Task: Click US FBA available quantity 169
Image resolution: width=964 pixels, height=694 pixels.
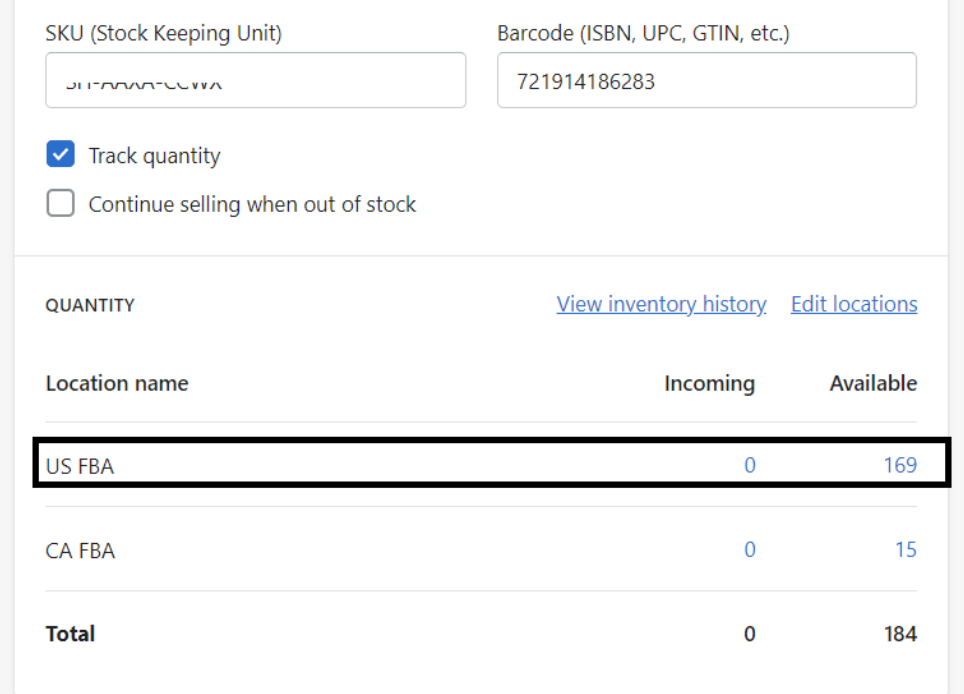Action: pos(900,465)
